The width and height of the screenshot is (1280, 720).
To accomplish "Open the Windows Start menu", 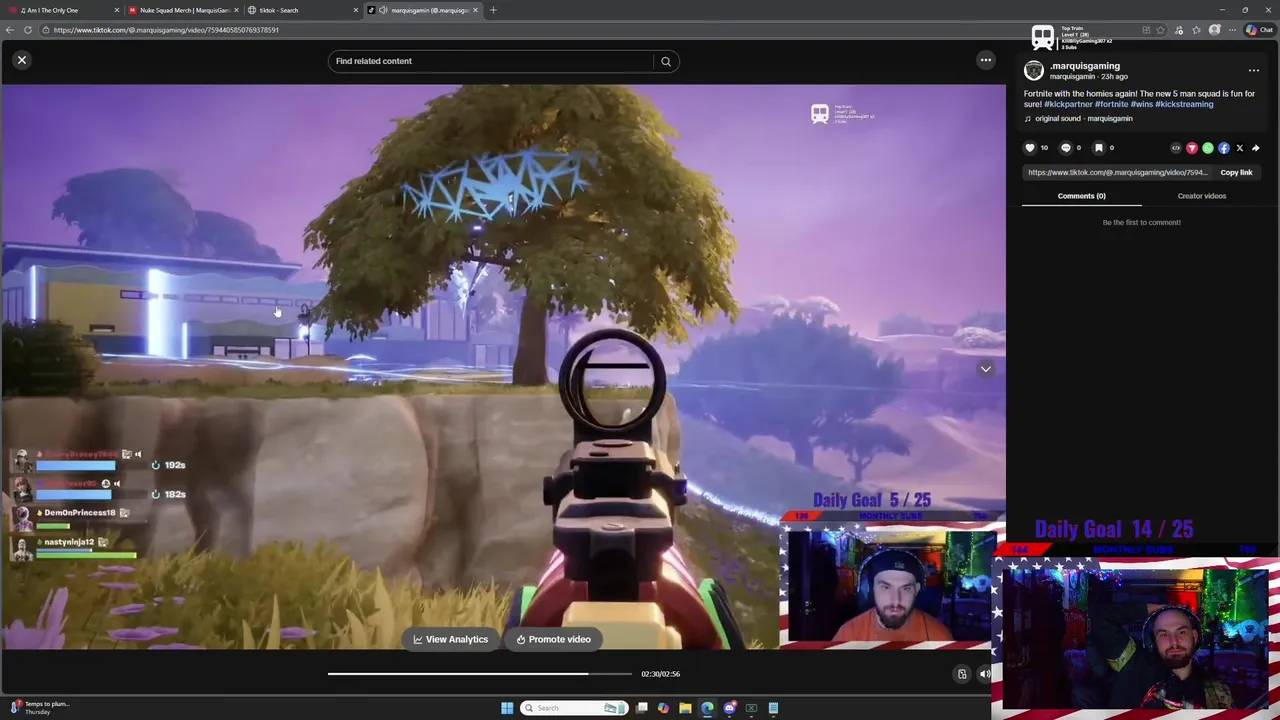I will click(x=507, y=708).
